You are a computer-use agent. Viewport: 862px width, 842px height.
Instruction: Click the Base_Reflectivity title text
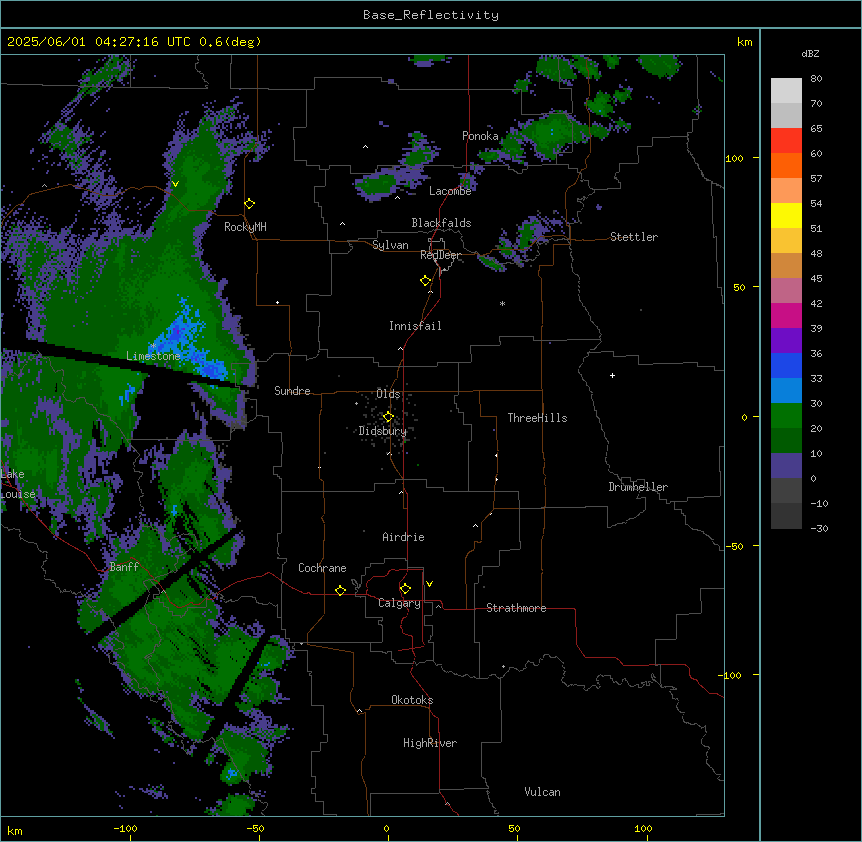click(x=431, y=15)
